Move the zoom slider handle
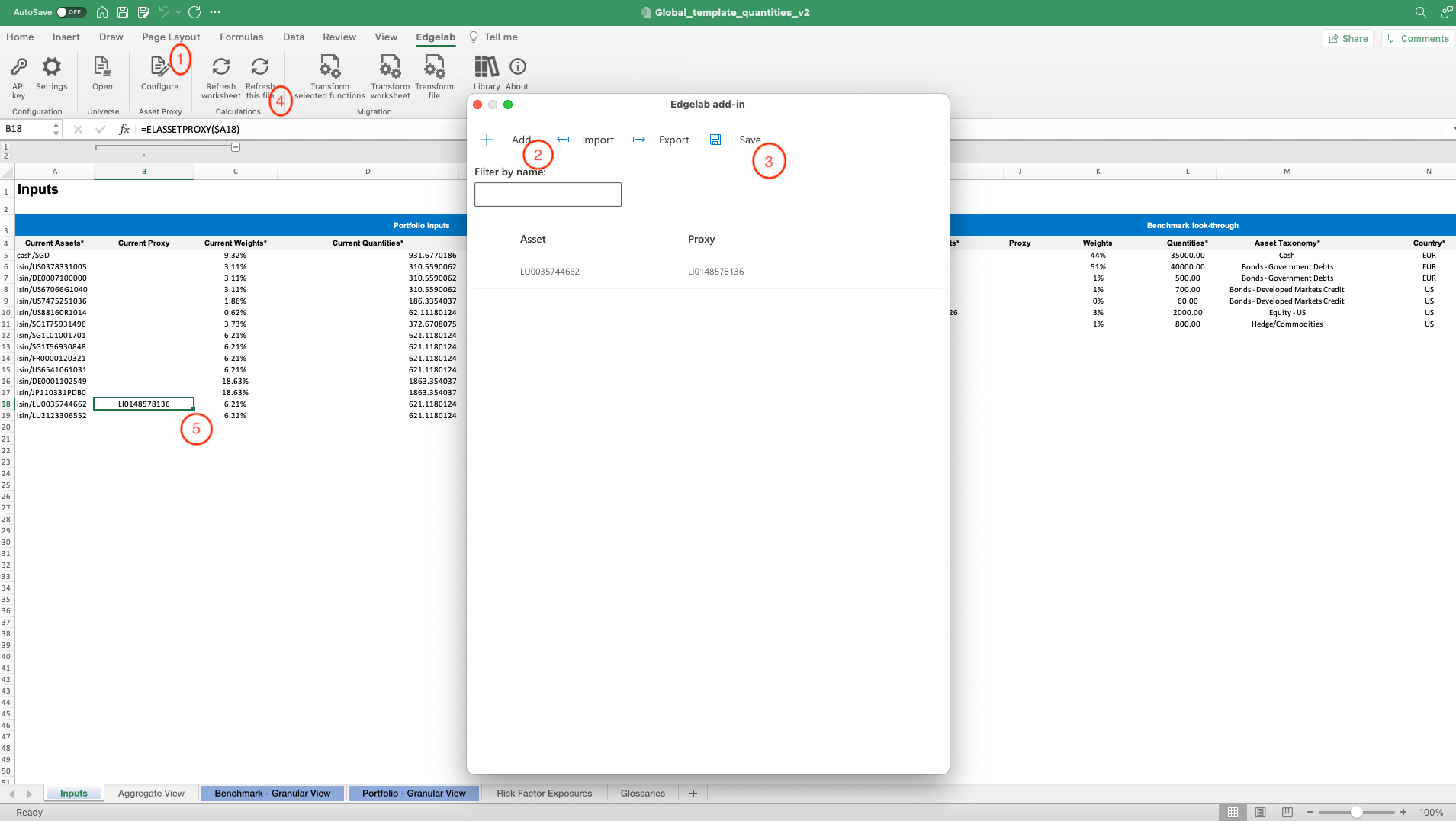Image resolution: width=1456 pixels, height=821 pixels. pyautogui.click(x=1356, y=812)
